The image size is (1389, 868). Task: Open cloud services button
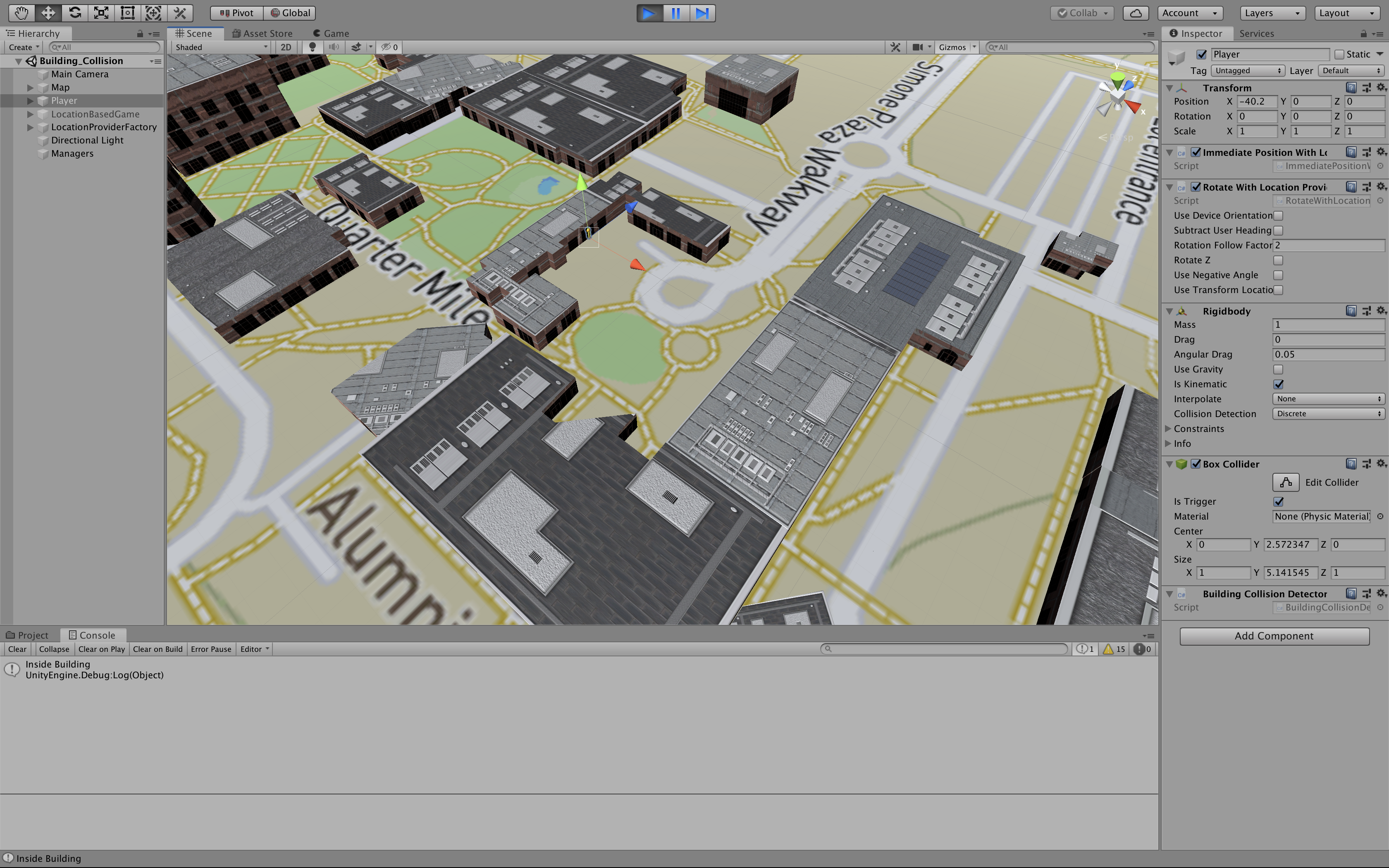tap(1135, 13)
